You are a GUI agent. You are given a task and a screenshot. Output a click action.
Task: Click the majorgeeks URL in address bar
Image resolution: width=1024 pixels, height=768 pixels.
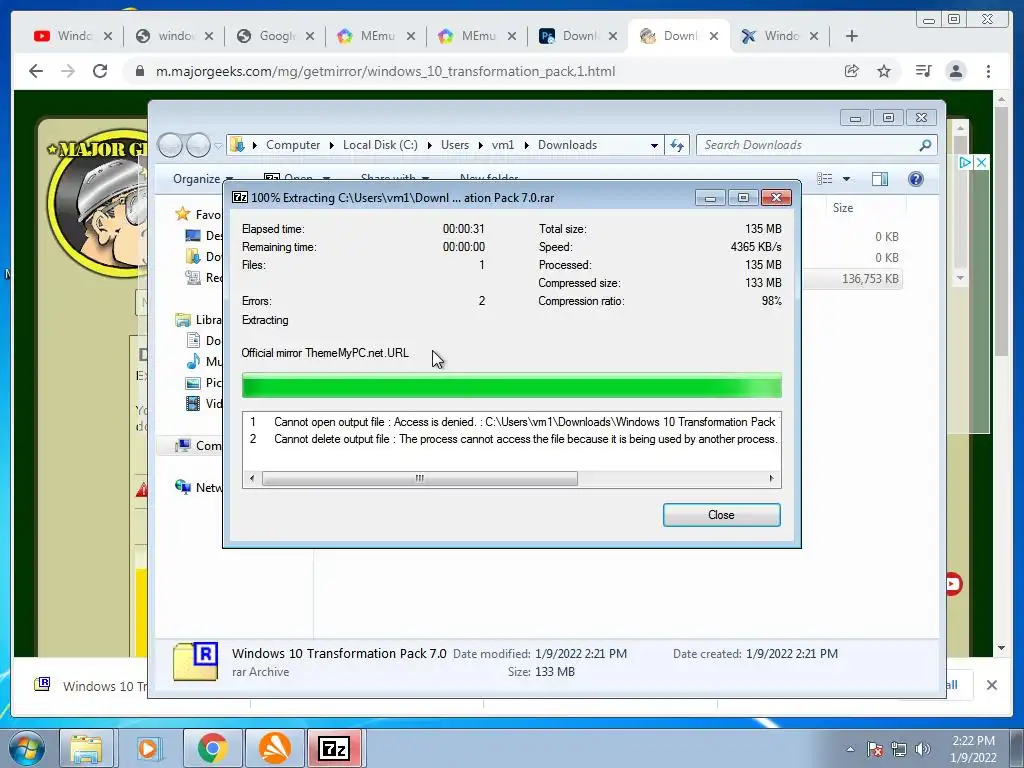(x=385, y=71)
